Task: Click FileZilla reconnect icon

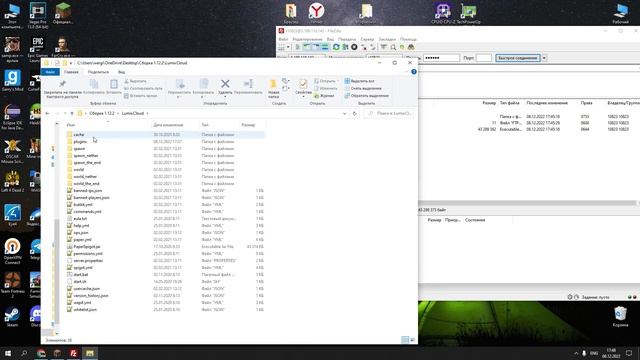Action: point(373,47)
